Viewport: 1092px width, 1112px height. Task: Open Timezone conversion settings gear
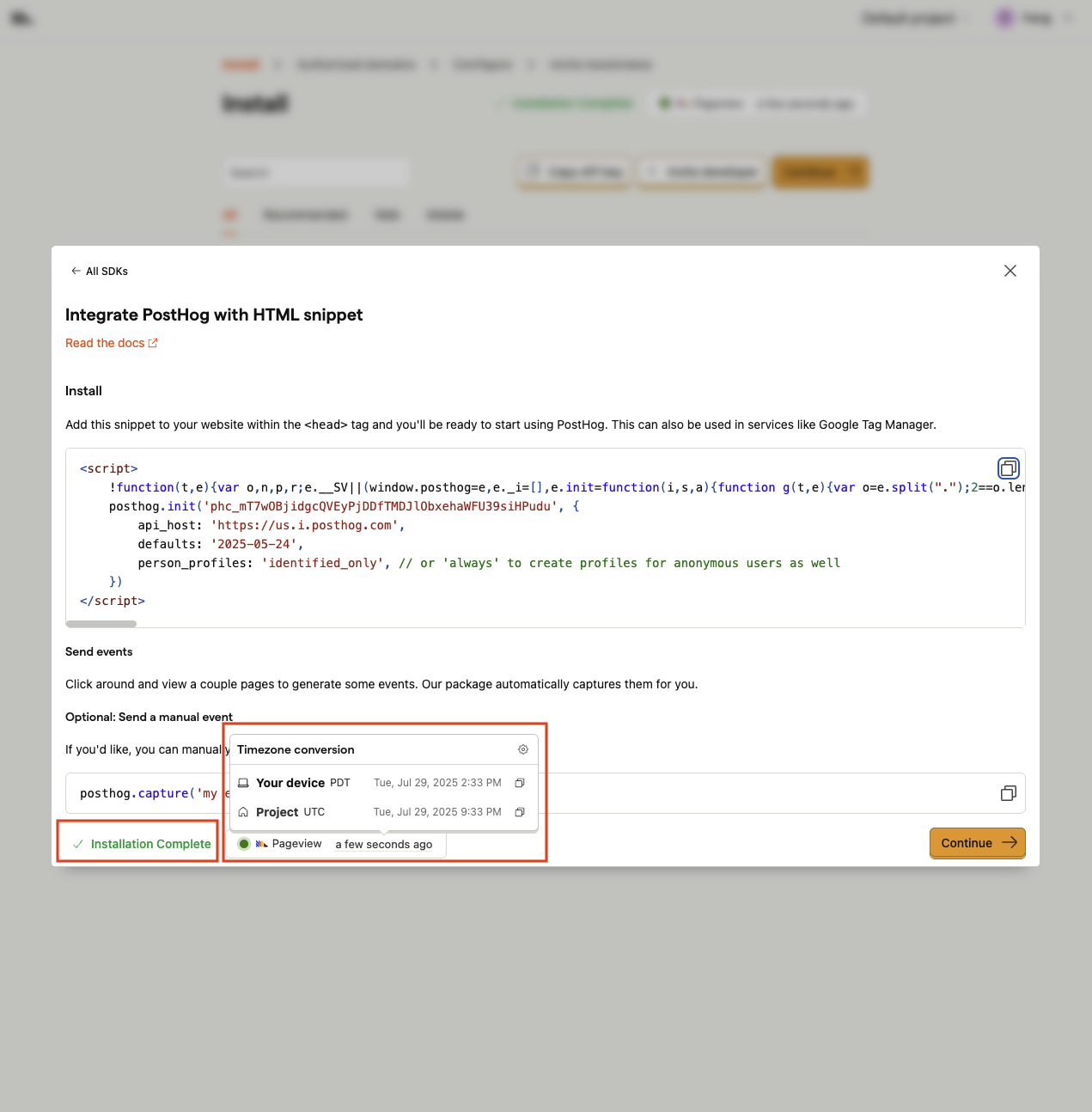coord(523,749)
